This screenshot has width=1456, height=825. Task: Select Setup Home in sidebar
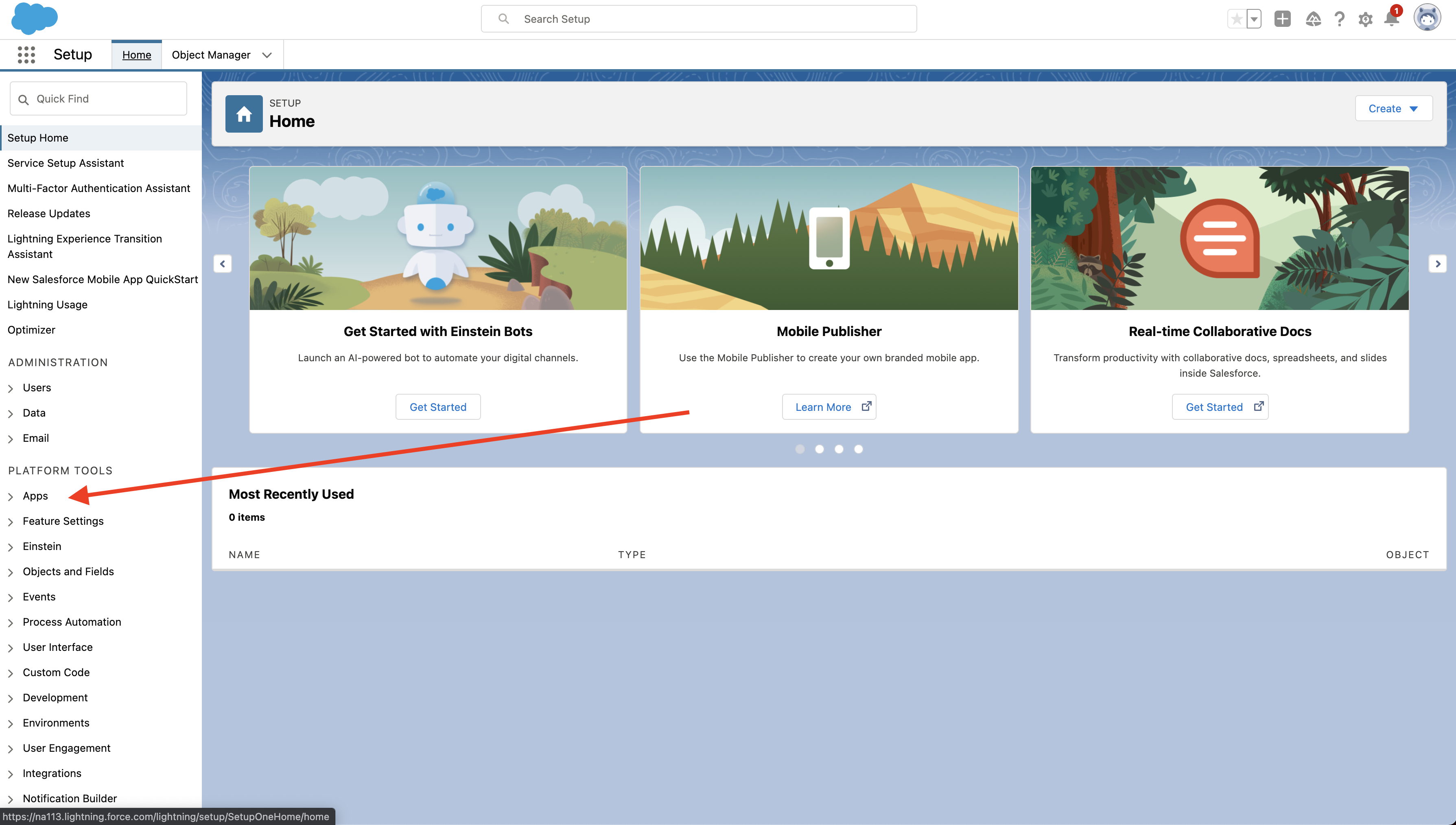point(101,137)
